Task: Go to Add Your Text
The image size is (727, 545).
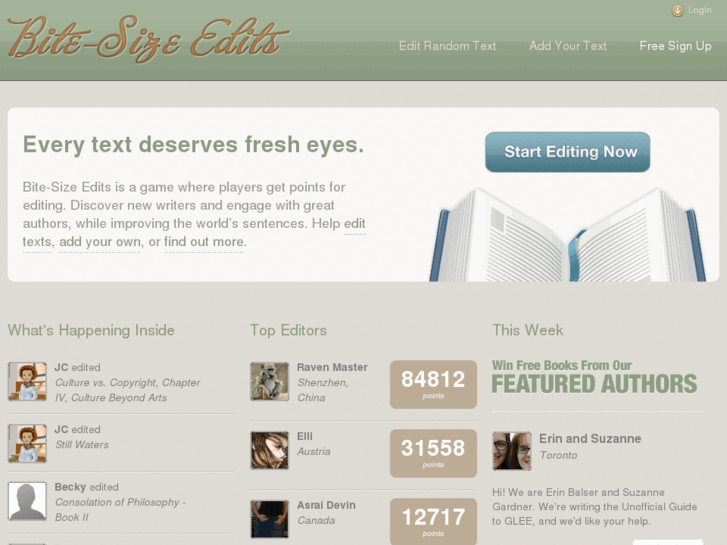Action: tap(568, 46)
